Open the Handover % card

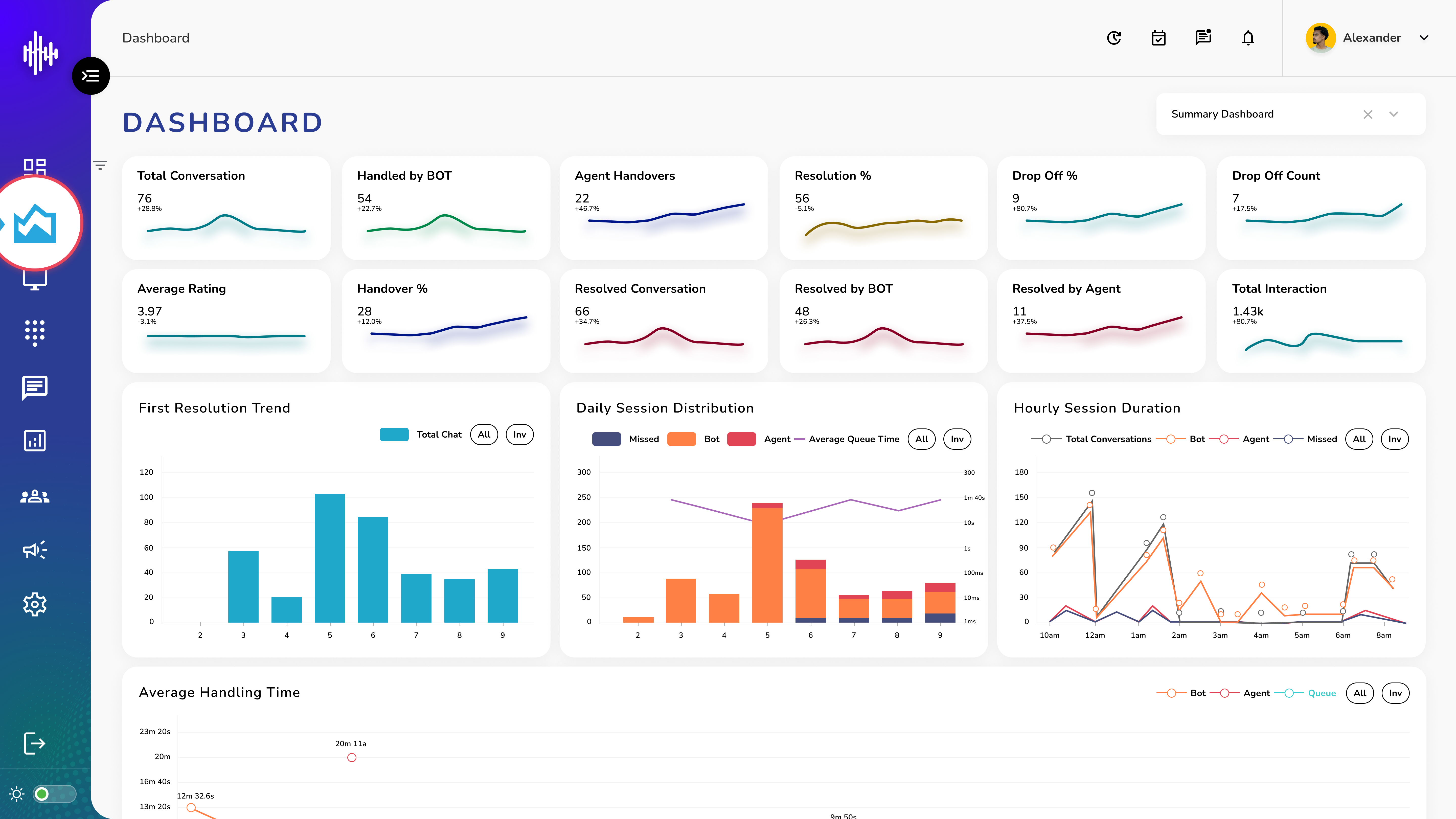(446, 321)
